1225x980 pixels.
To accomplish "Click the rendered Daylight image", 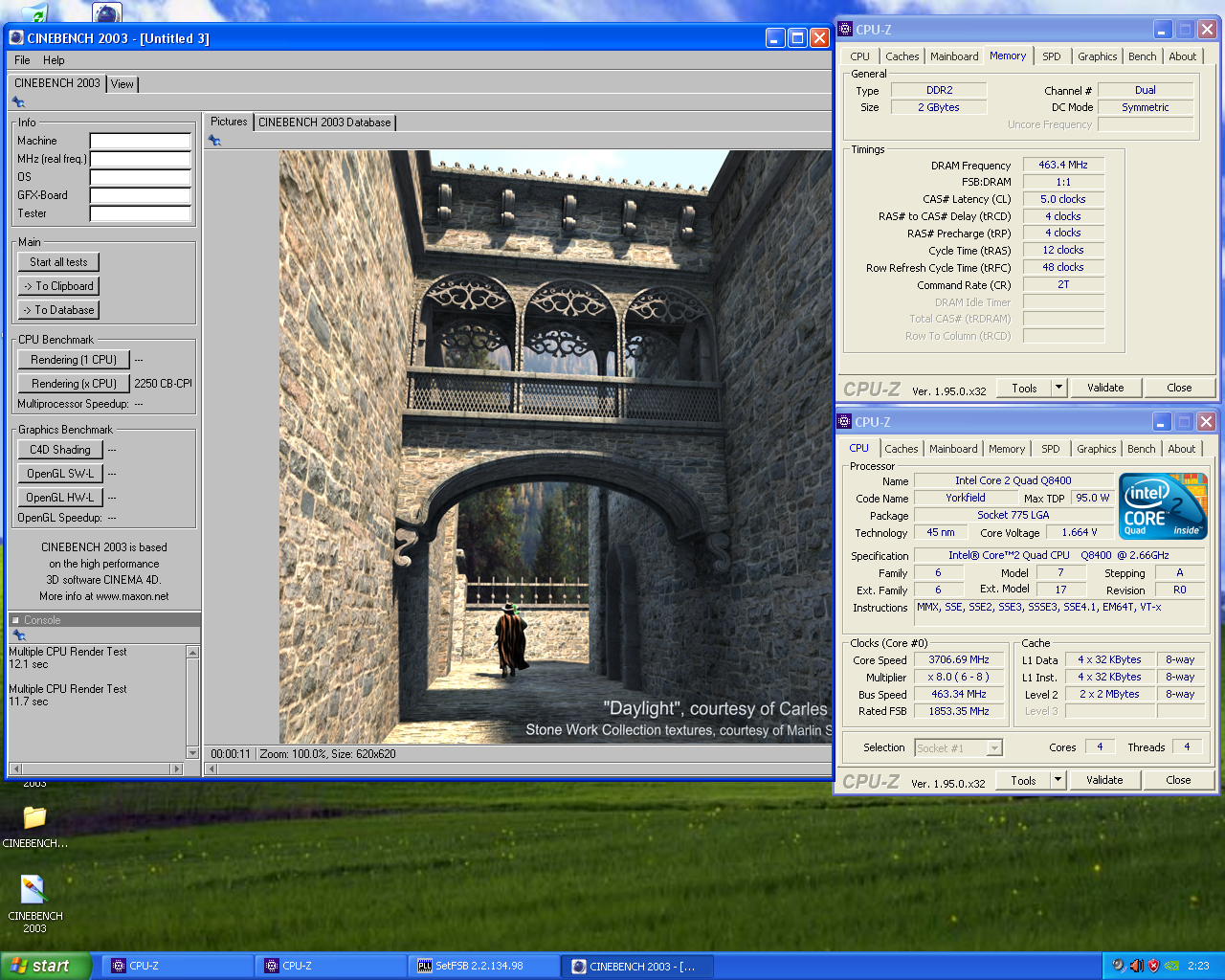I will click(x=555, y=446).
